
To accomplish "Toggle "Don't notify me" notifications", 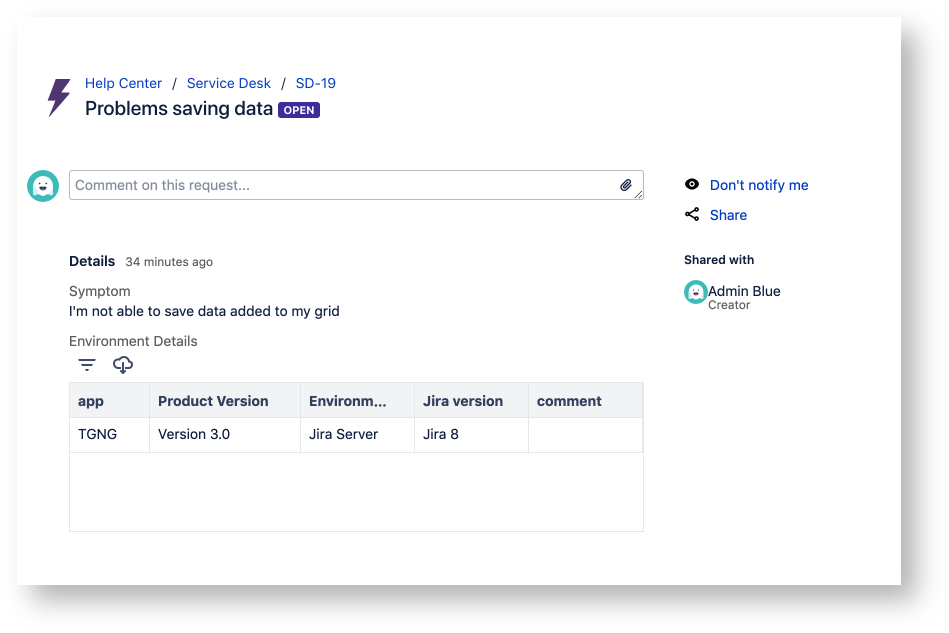I will click(x=759, y=184).
